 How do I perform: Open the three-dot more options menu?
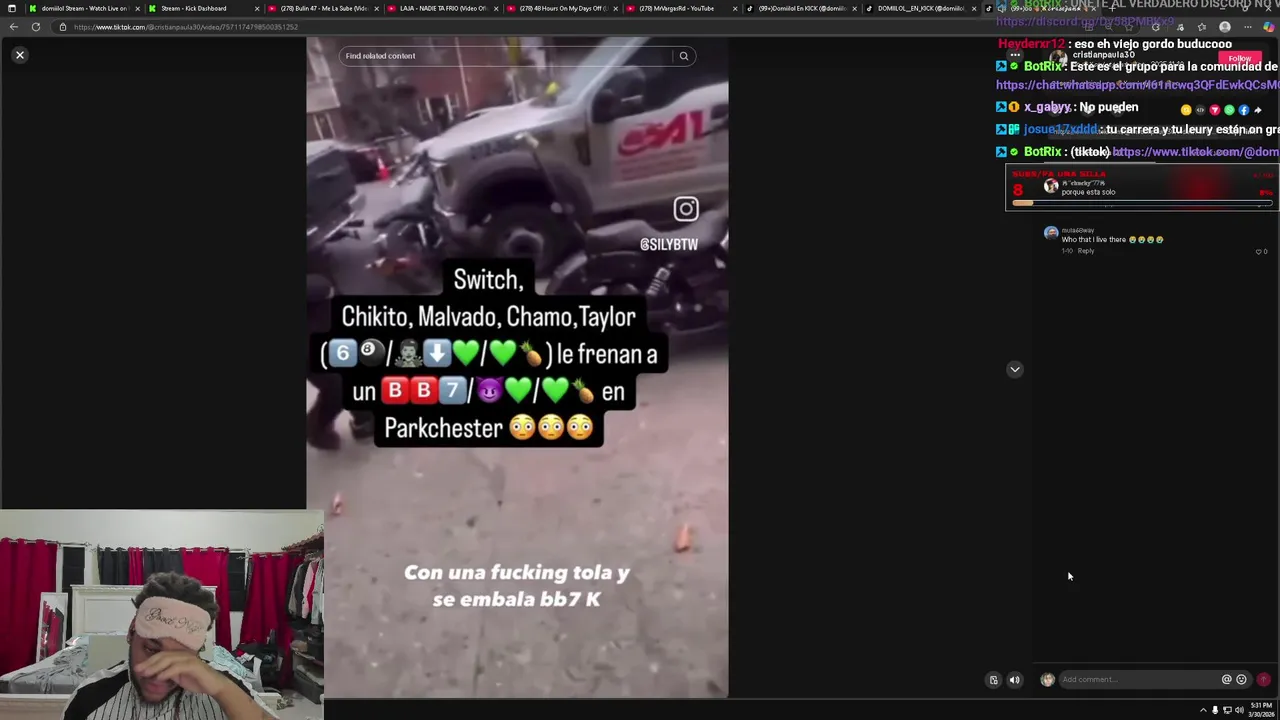[1014, 55]
